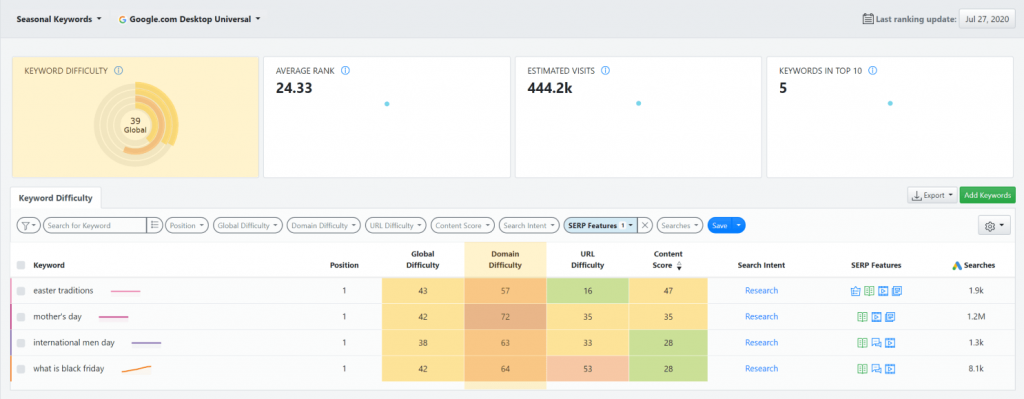Click the green book SERP icon for easter traditions
Viewport: 1024px width, 399px height.
pos(869,291)
